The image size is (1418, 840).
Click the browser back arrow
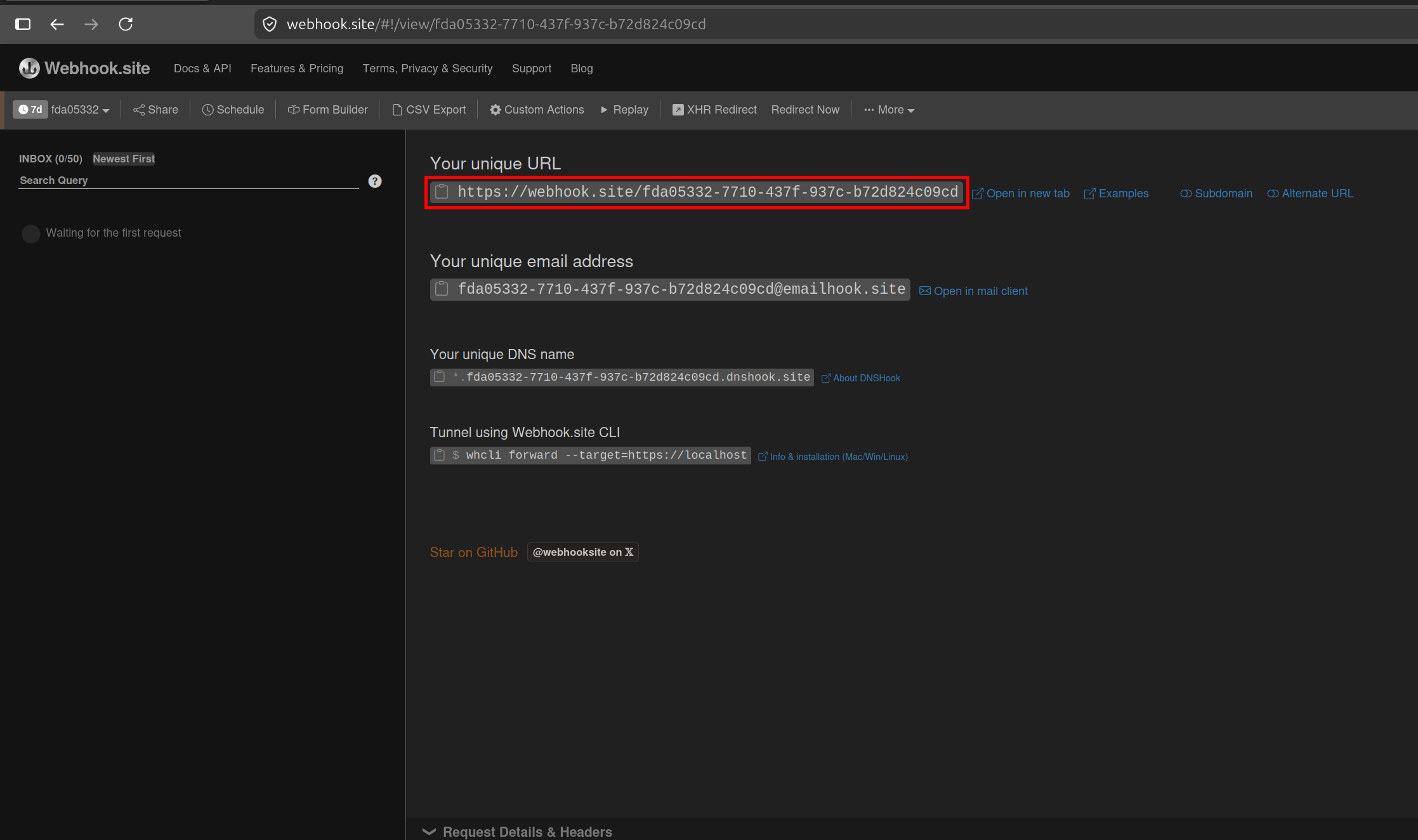57,24
